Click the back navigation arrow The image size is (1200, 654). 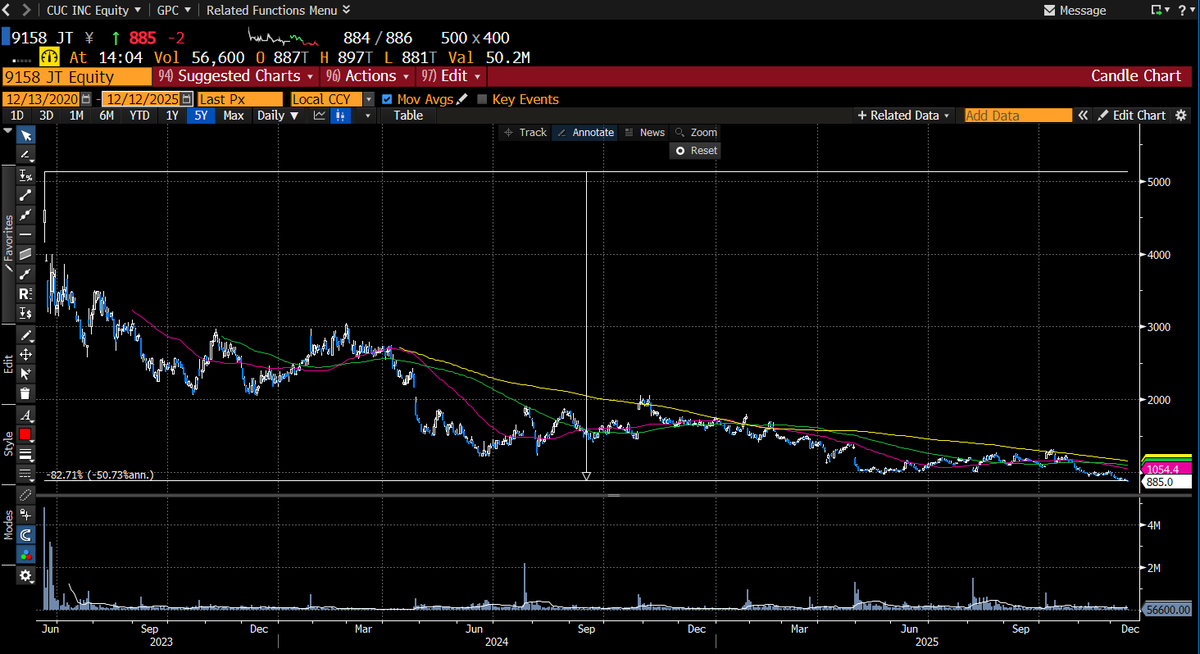pos(7,10)
